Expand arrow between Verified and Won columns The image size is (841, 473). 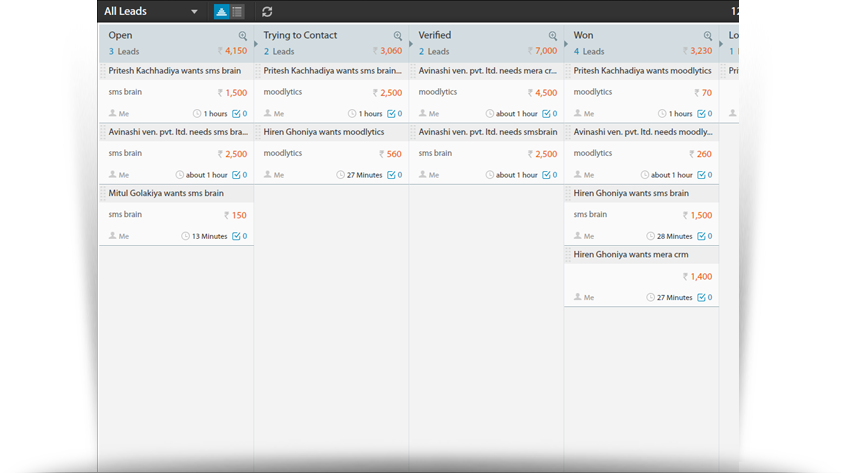[x=564, y=42]
